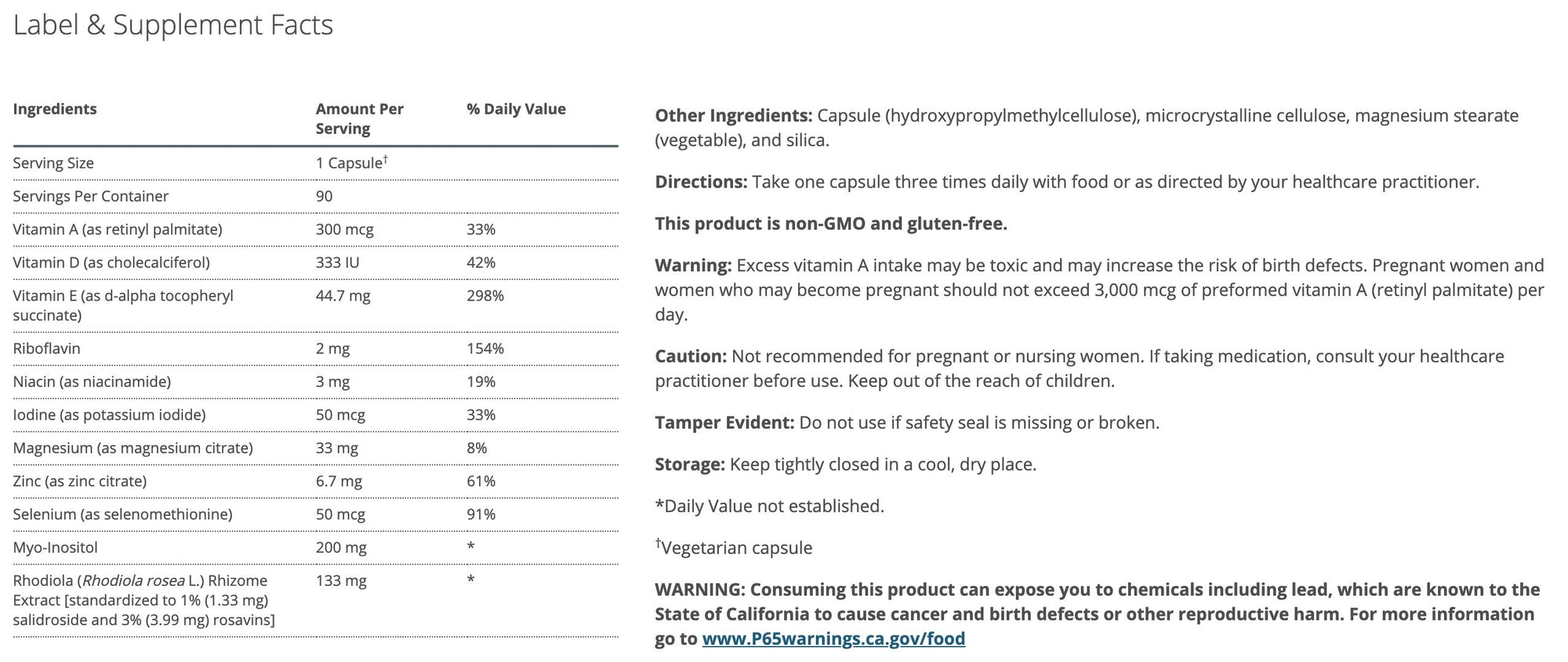The width and height of the screenshot is (1568, 662).
Task: Select the Niacin as niacinamide row
Action: point(92,381)
